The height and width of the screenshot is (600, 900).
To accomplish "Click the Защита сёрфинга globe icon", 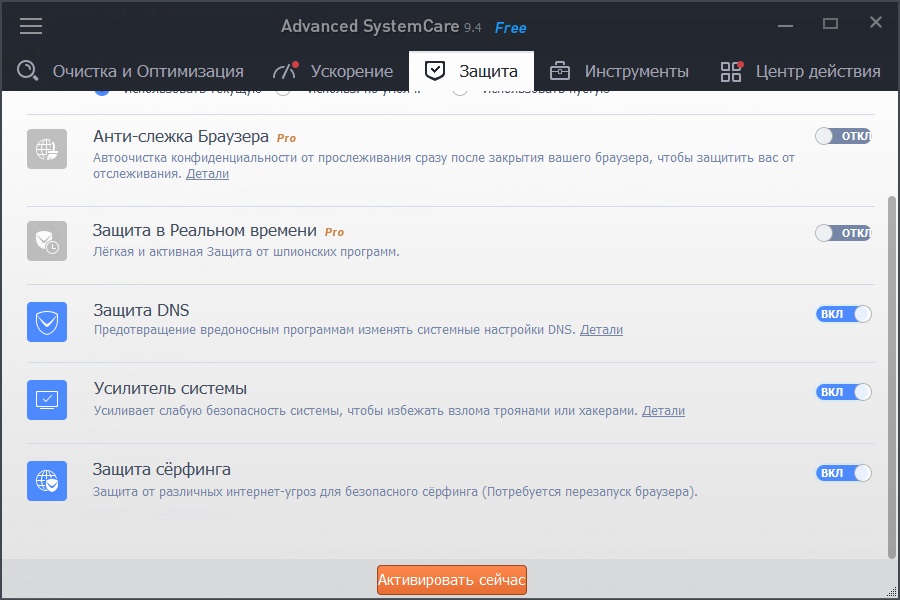I will (x=47, y=481).
